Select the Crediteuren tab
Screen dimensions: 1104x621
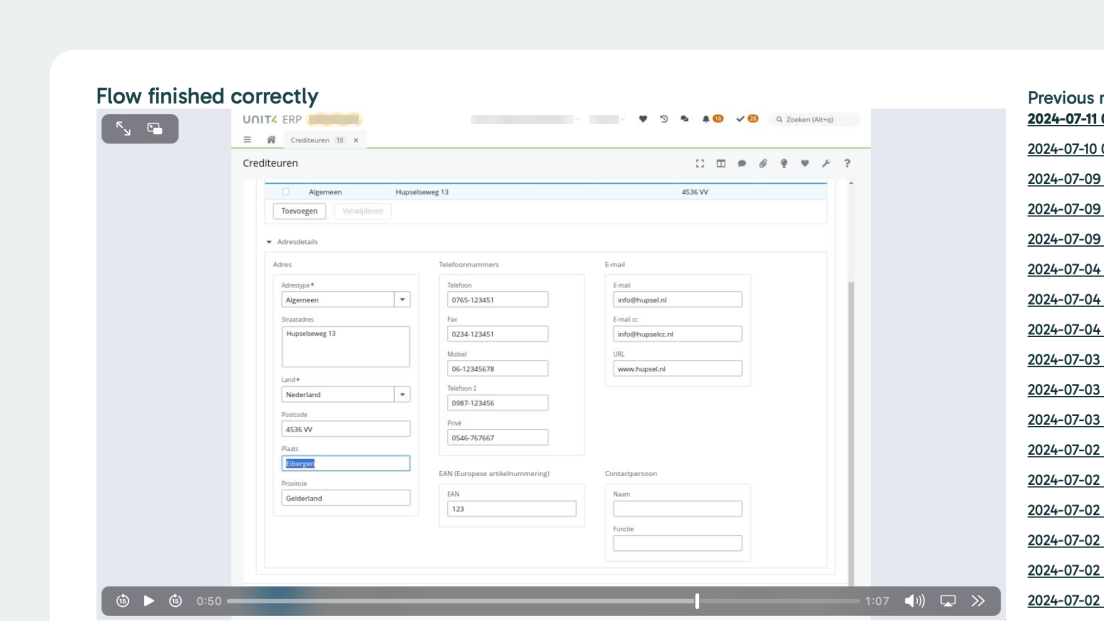point(310,140)
